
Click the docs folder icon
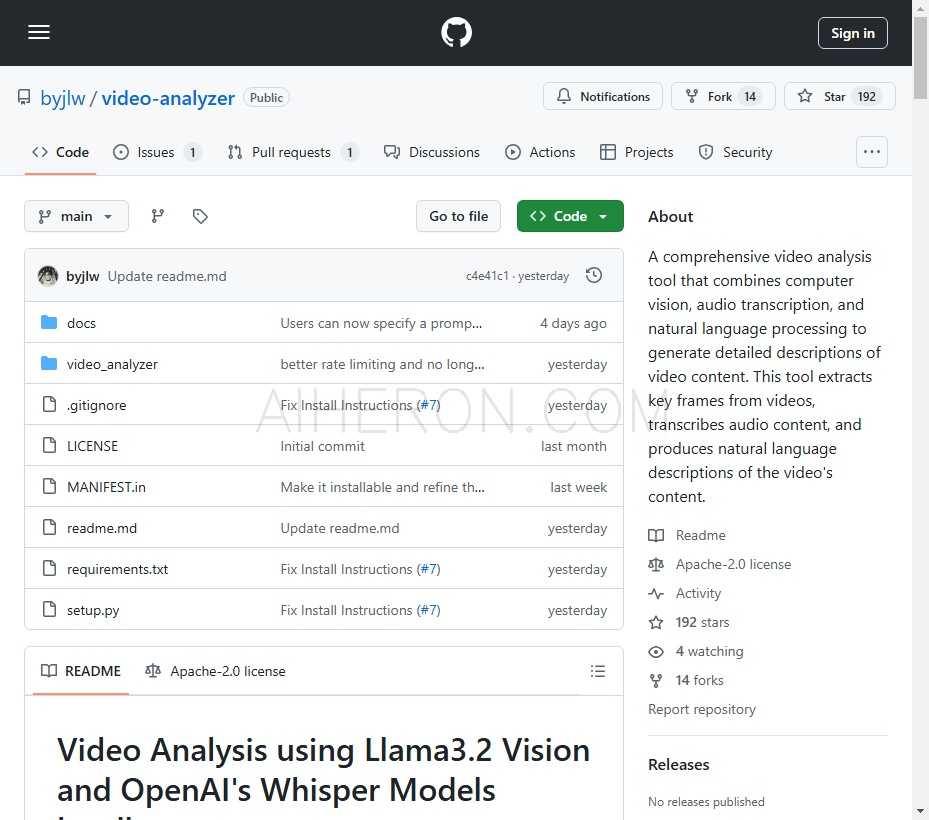point(49,322)
